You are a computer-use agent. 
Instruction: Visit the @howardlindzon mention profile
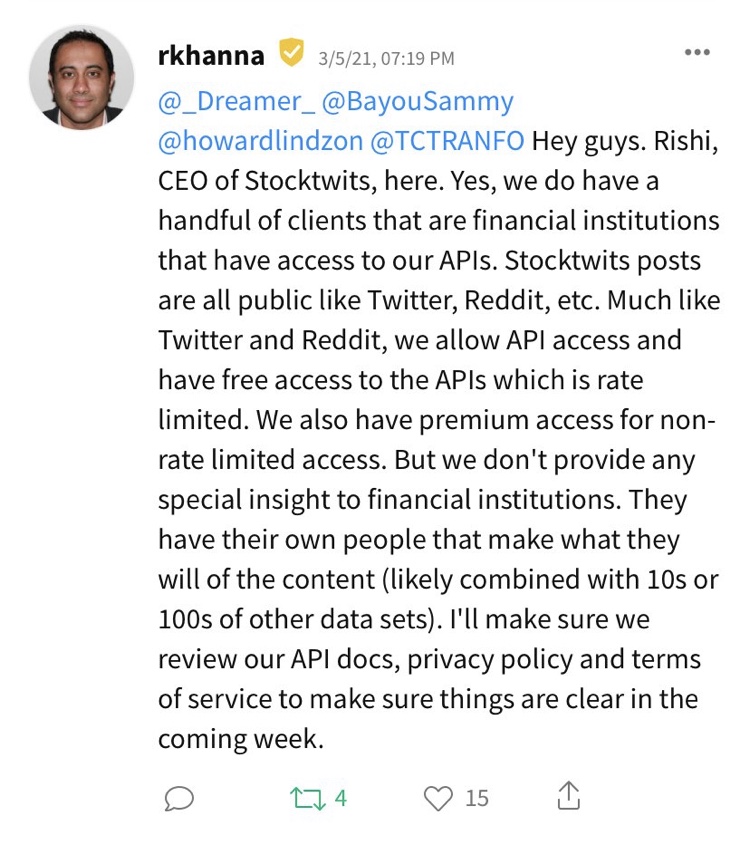[x=261, y=141]
